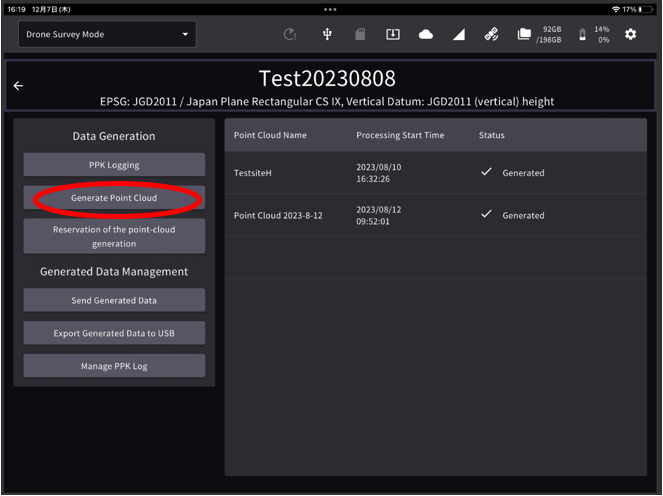Click the checkmark for Point Cloud 2023-8-12
Screen dimensions: 663x496
tap(486, 214)
